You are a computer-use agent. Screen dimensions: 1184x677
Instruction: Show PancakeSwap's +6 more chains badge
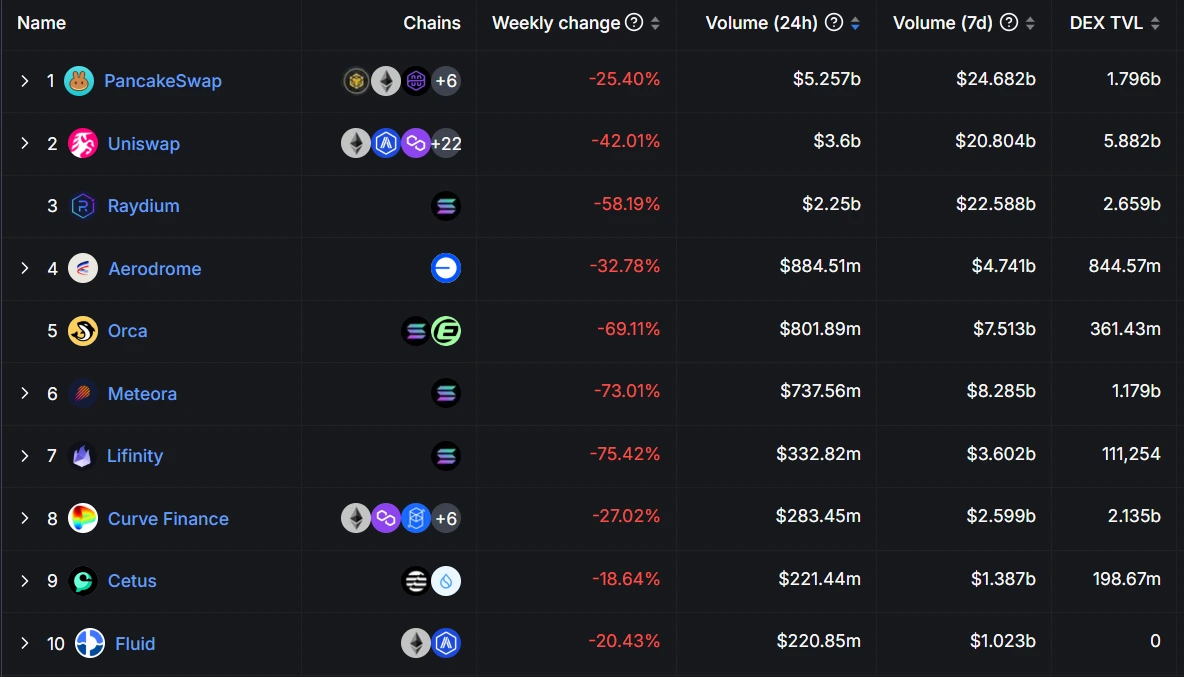click(x=446, y=81)
